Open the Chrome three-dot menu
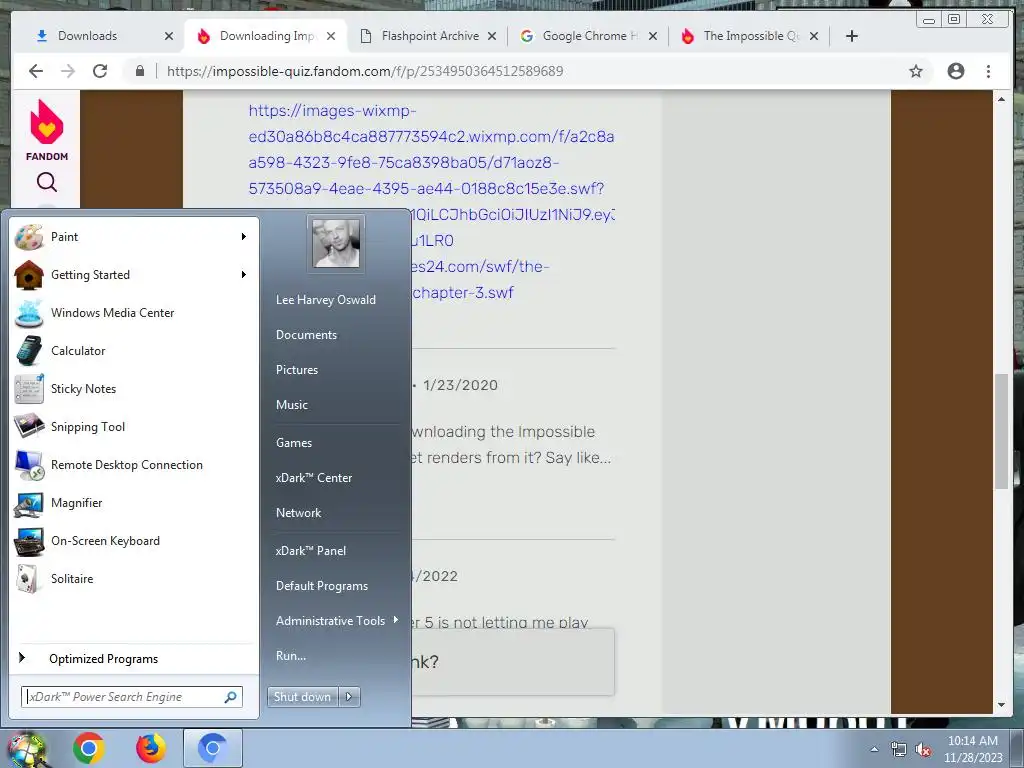 tap(988, 71)
